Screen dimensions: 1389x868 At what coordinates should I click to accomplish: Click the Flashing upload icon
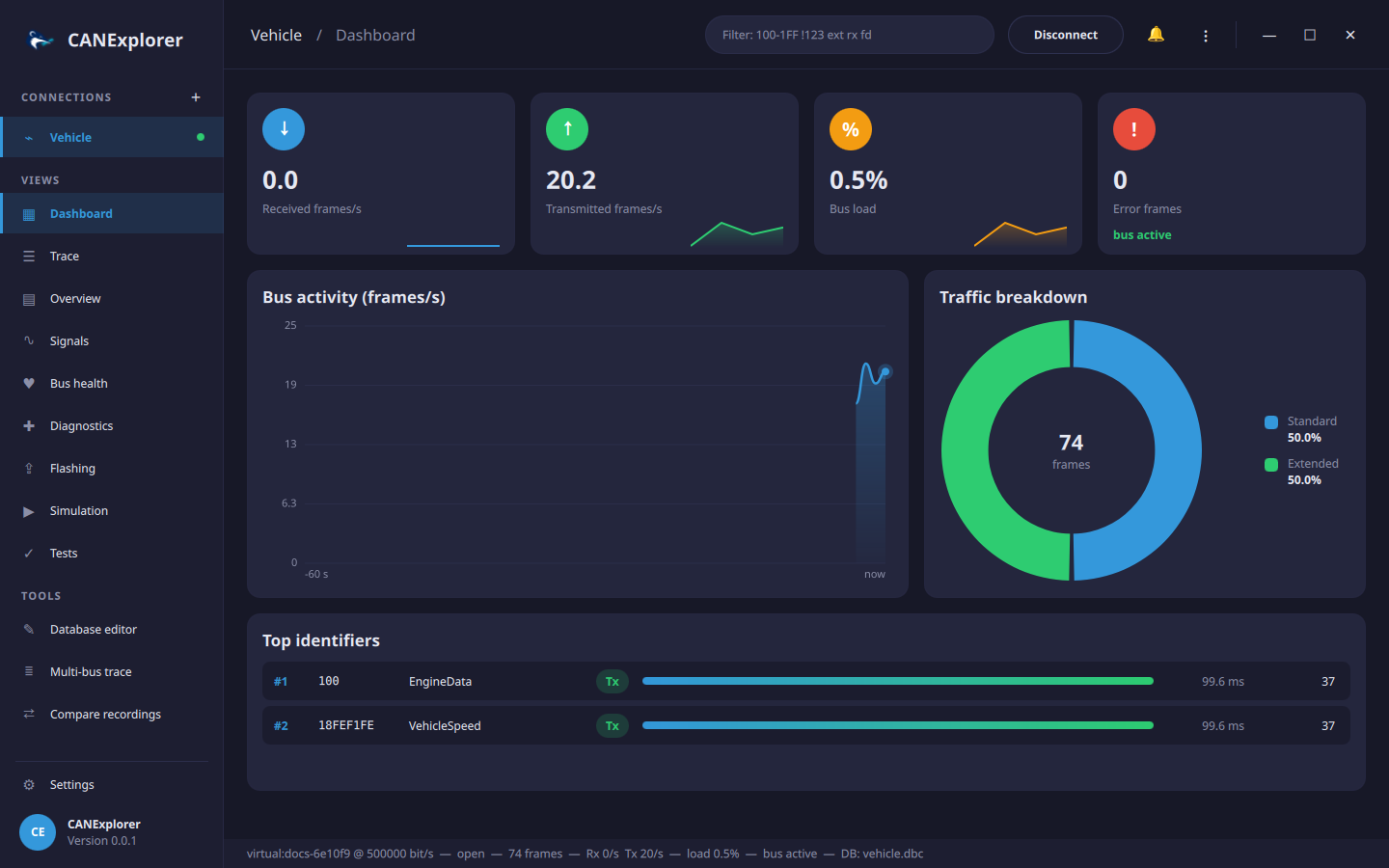point(29,469)
